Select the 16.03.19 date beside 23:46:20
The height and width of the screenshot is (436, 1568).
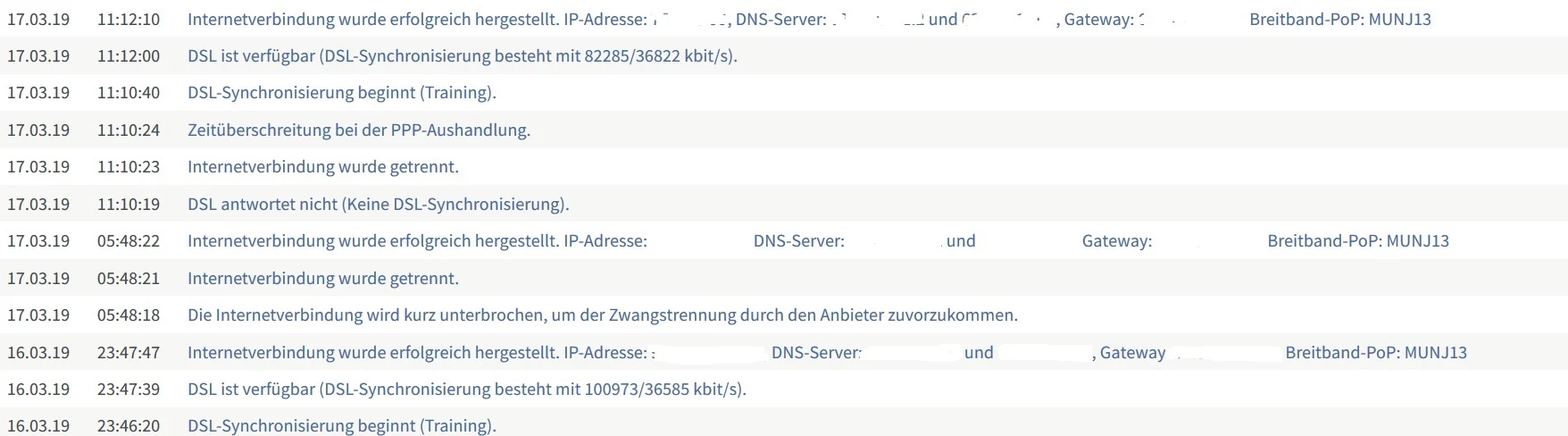[x=38, y=426]
